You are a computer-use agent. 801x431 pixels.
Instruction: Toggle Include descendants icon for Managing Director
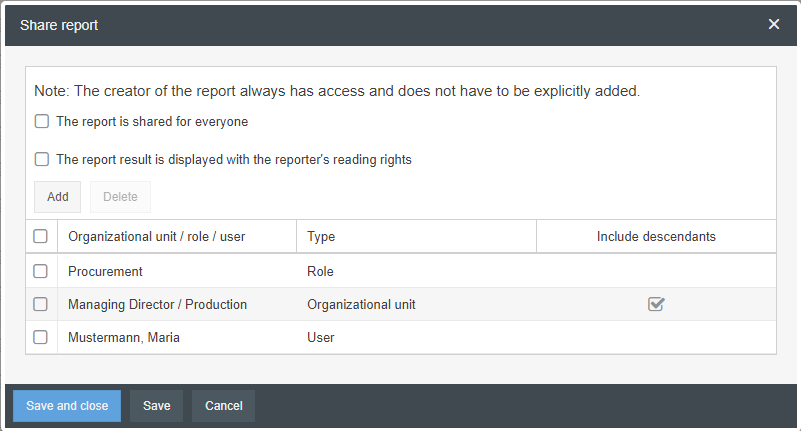(656, 304)
